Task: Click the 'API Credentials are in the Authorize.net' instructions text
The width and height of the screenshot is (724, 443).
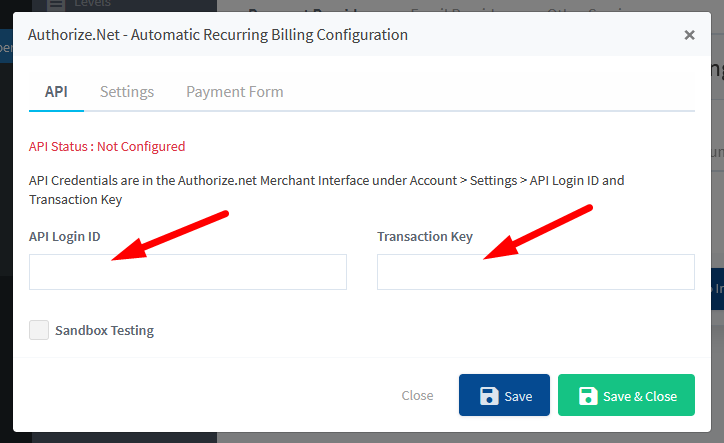Action: pyautogui.click(x=326, y=190)
